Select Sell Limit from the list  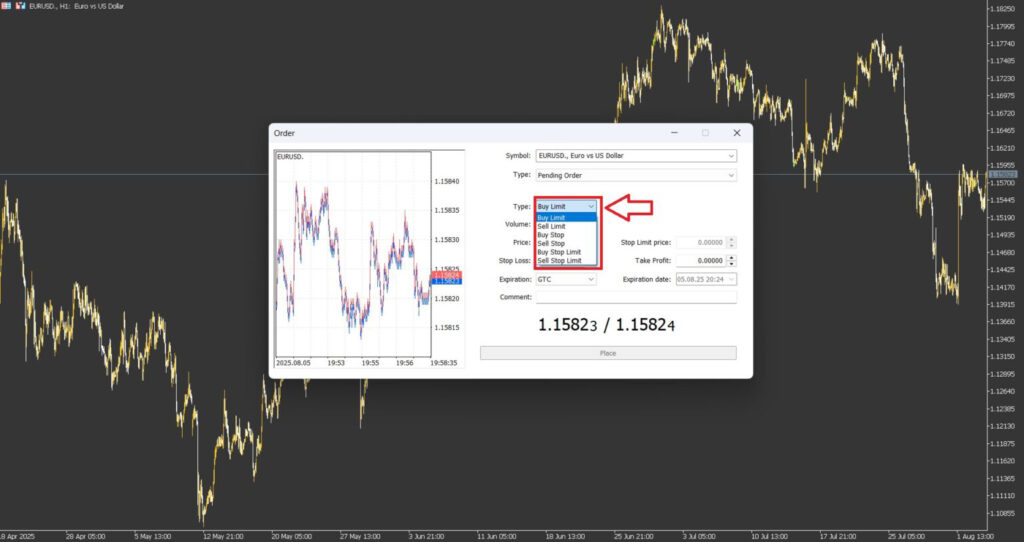pos(552,226)
